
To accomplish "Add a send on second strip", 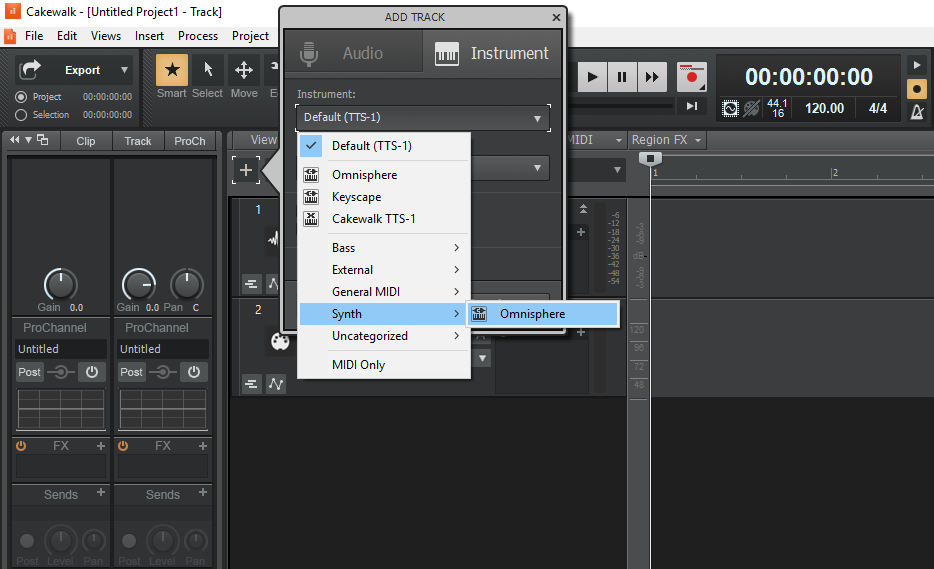I will point(203,492).
